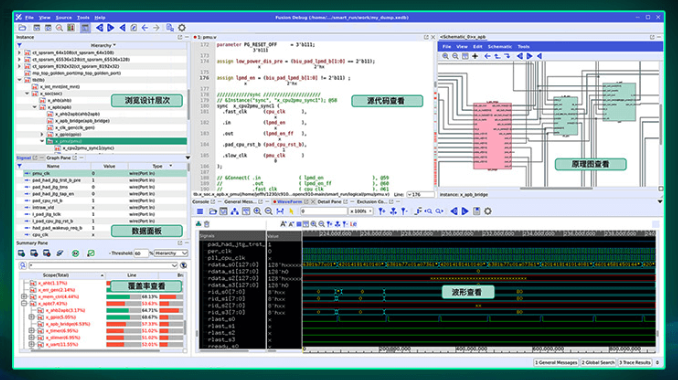
Task: Click the pink block in the schematic
Action: [492, 135]
